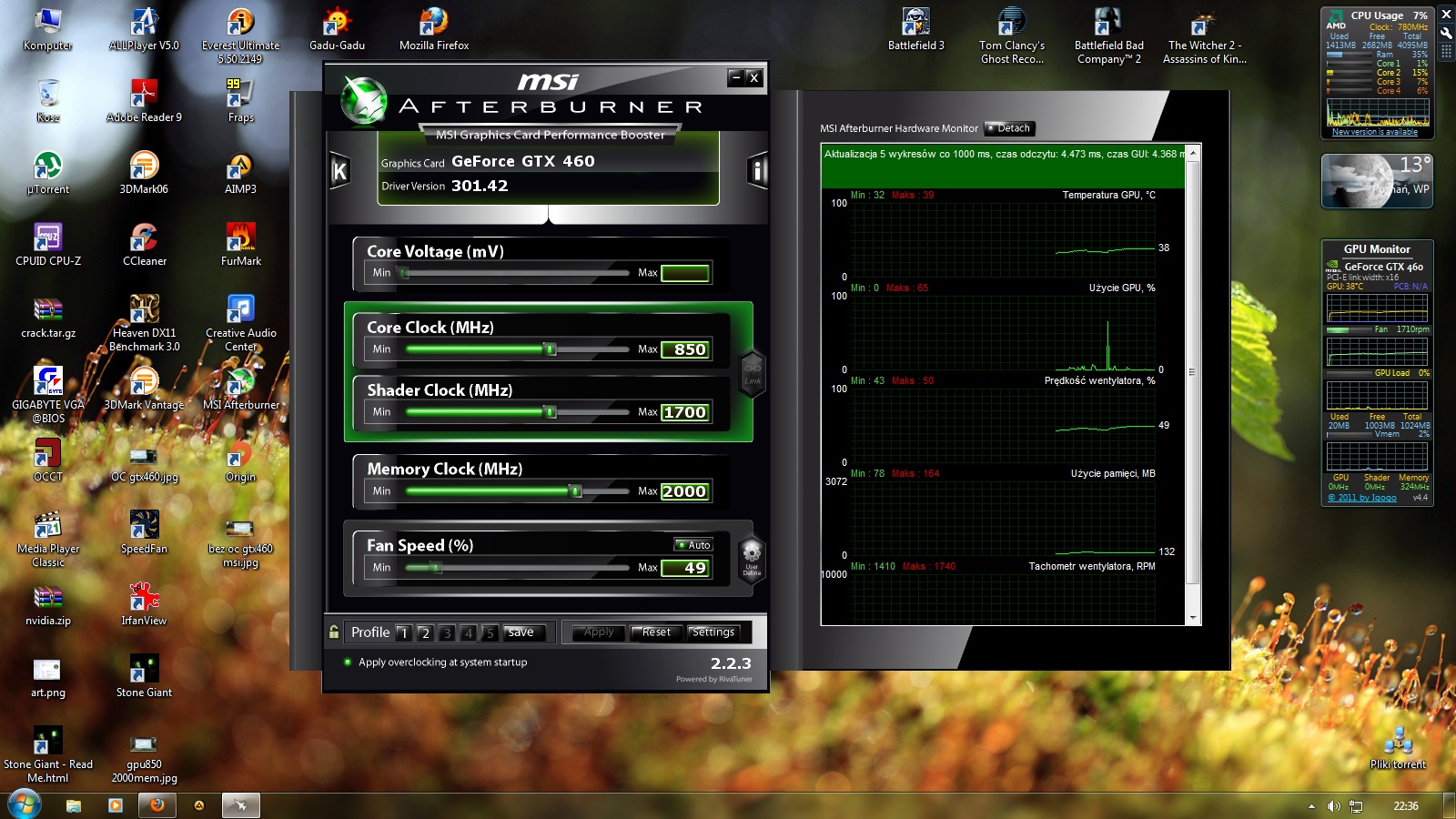The image size is (1456, 819).
Task: Click the Apply button in Afterburner
Action: coord(599,632)
